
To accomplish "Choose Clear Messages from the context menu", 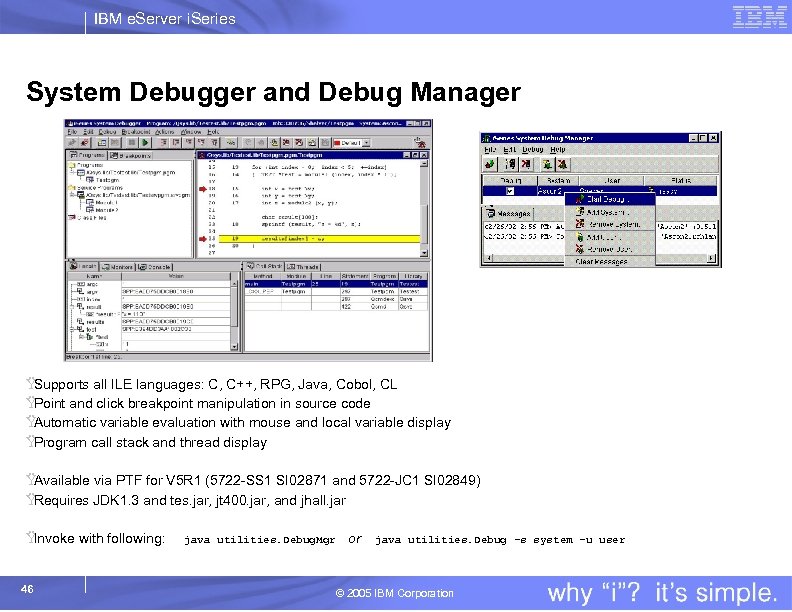I will pyautogui.click(x=610, y=262).
